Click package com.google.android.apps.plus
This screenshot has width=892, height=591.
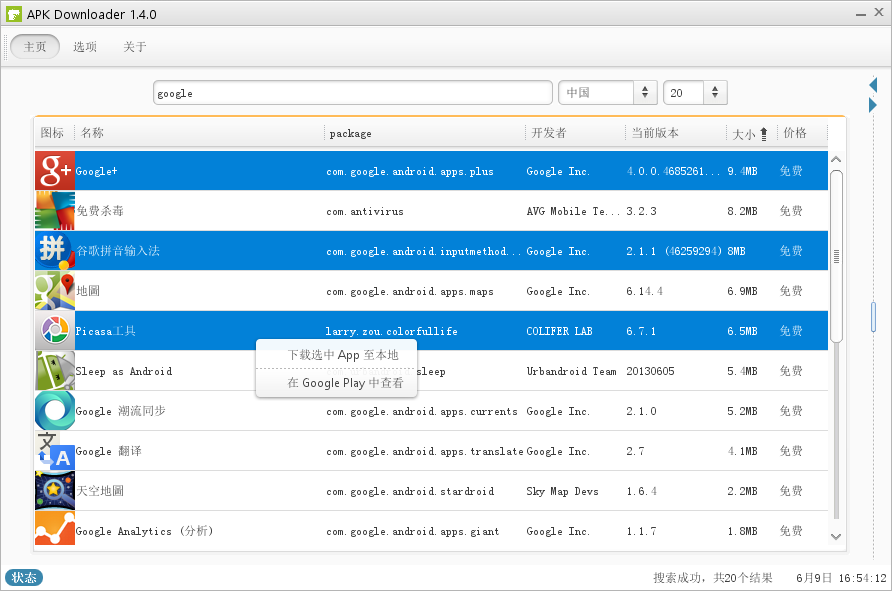(x=410, y=171)
